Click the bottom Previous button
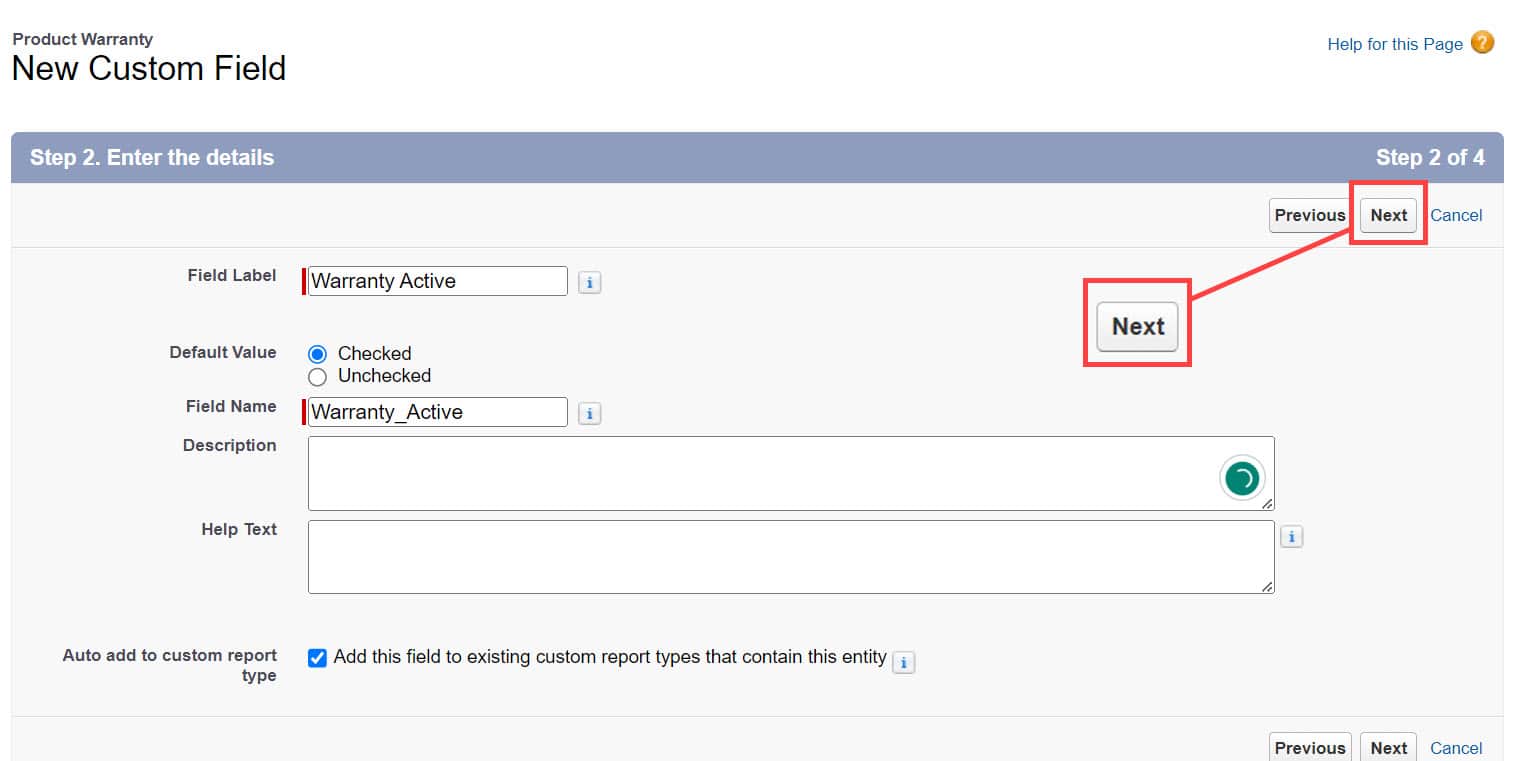 (x=1309, y=747)
